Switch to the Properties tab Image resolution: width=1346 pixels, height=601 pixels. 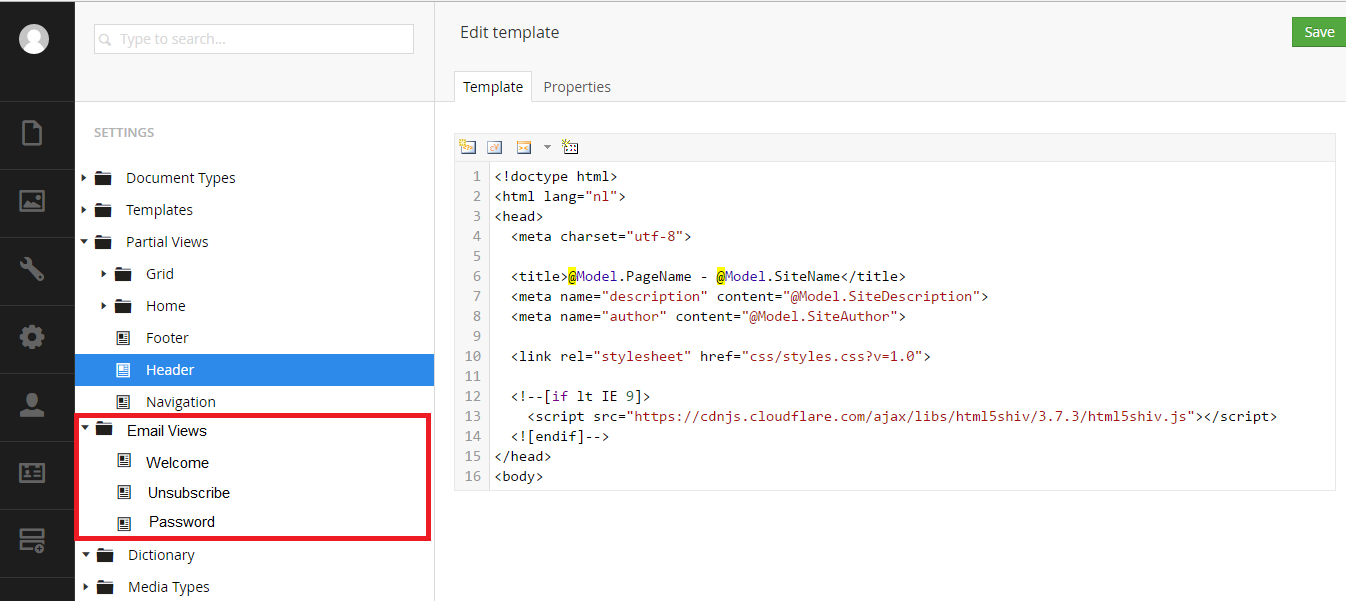577,87
